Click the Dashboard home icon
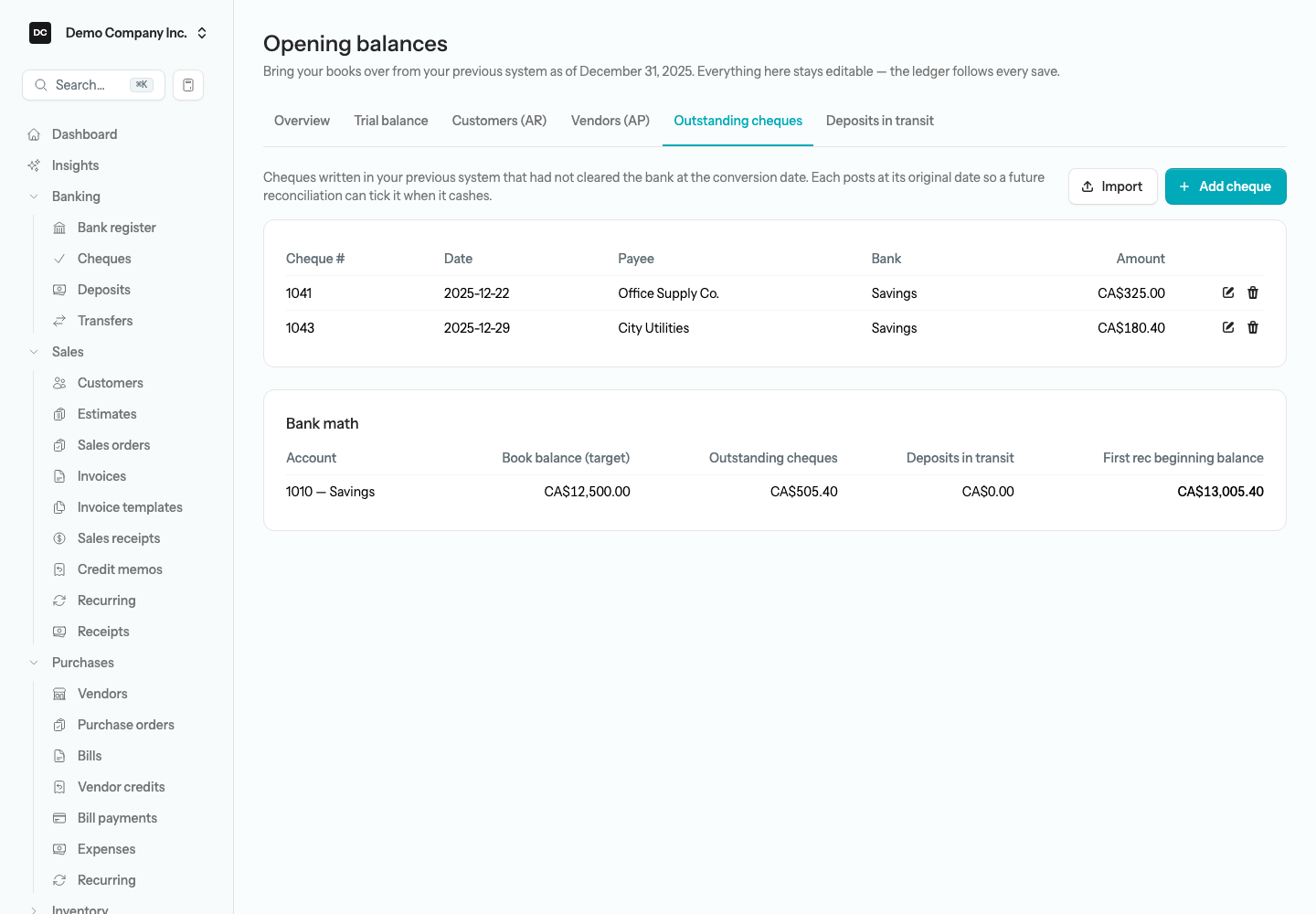 (x=34, y=134)
